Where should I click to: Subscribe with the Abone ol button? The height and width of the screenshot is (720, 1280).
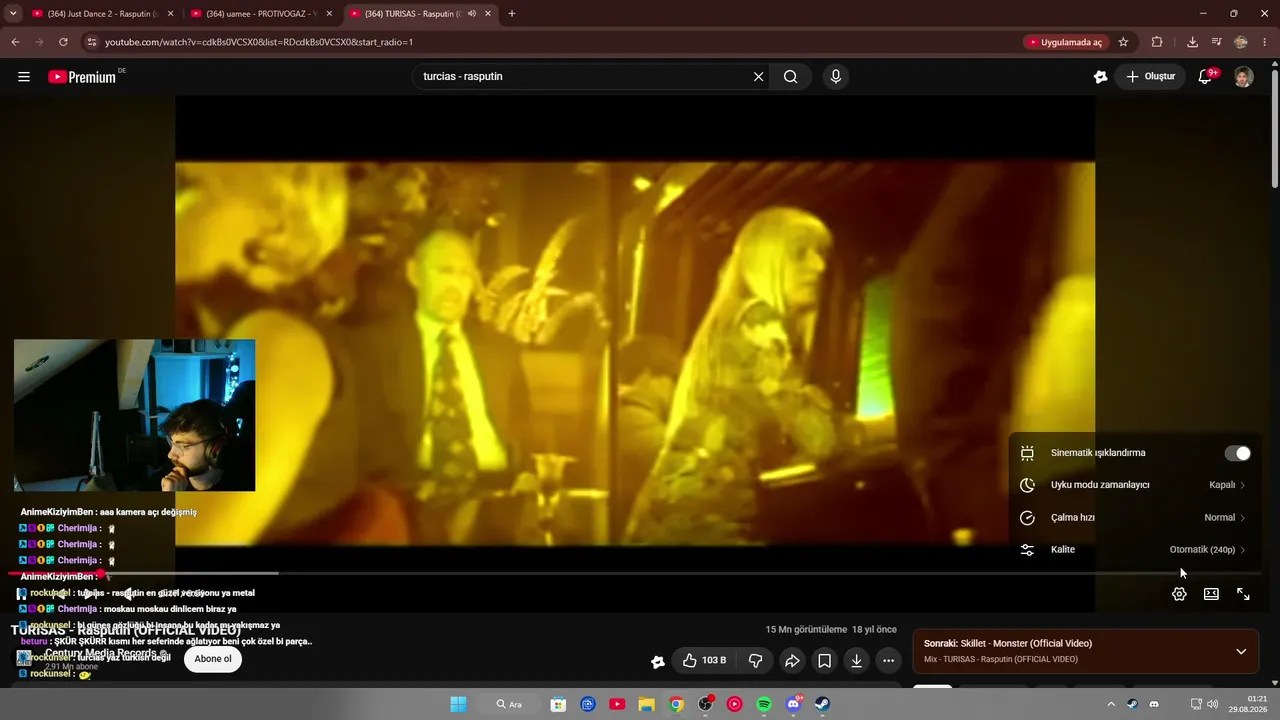point(213,659)
